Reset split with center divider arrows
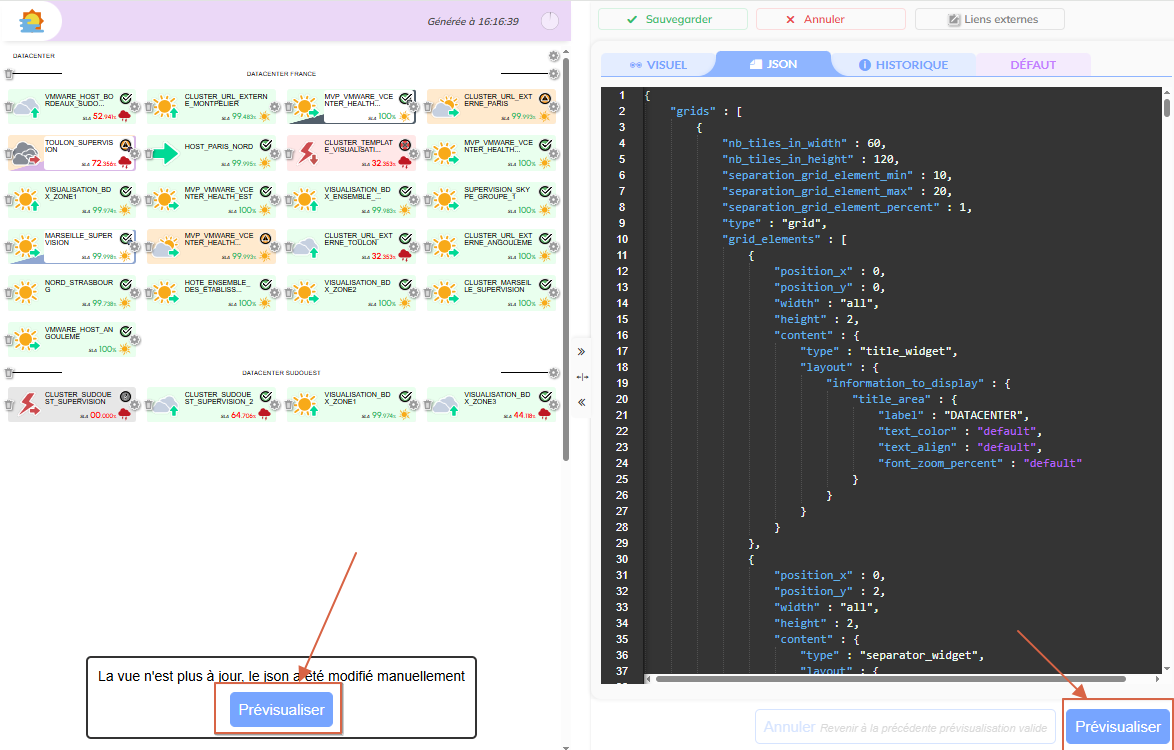The image size is (1174, 750). pyautogui.click(x=581, y=377)
